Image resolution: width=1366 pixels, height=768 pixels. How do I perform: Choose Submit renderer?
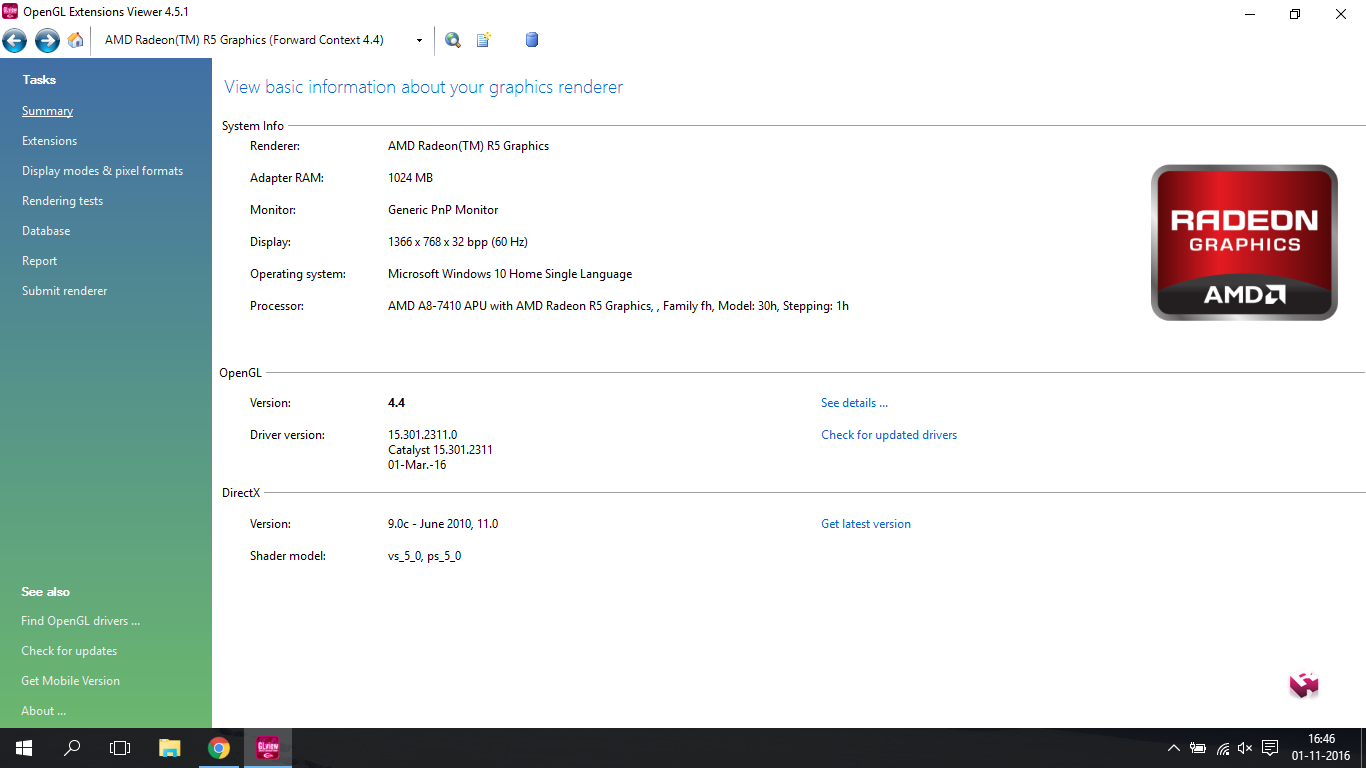(64, 291)
